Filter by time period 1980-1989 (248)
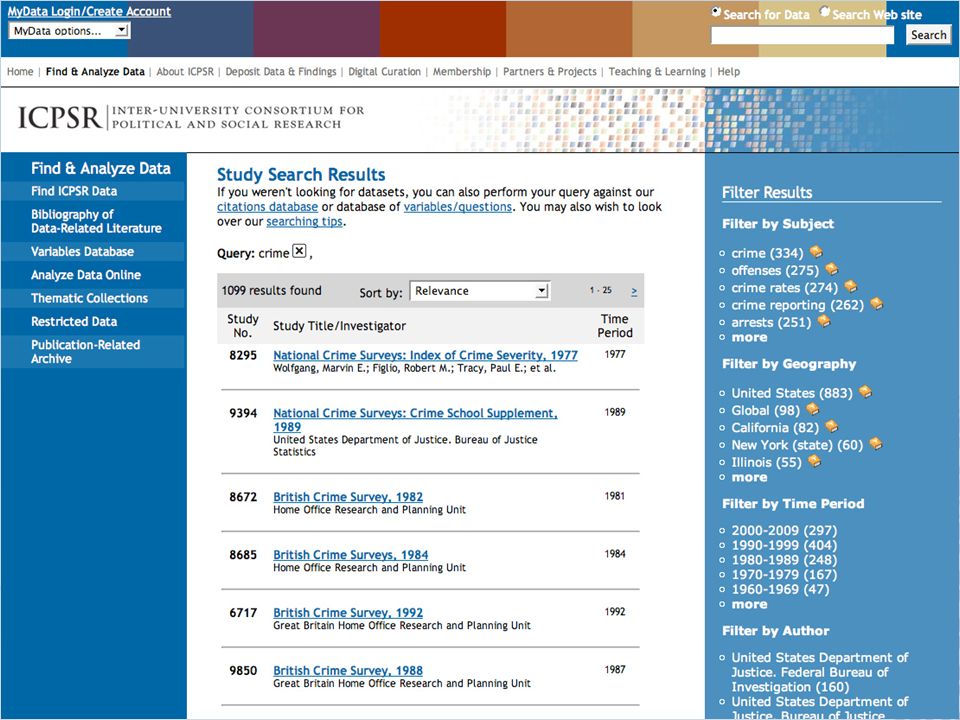Image resolution: width=960 pixels, height=720 pixels. (x=784, y=560)
